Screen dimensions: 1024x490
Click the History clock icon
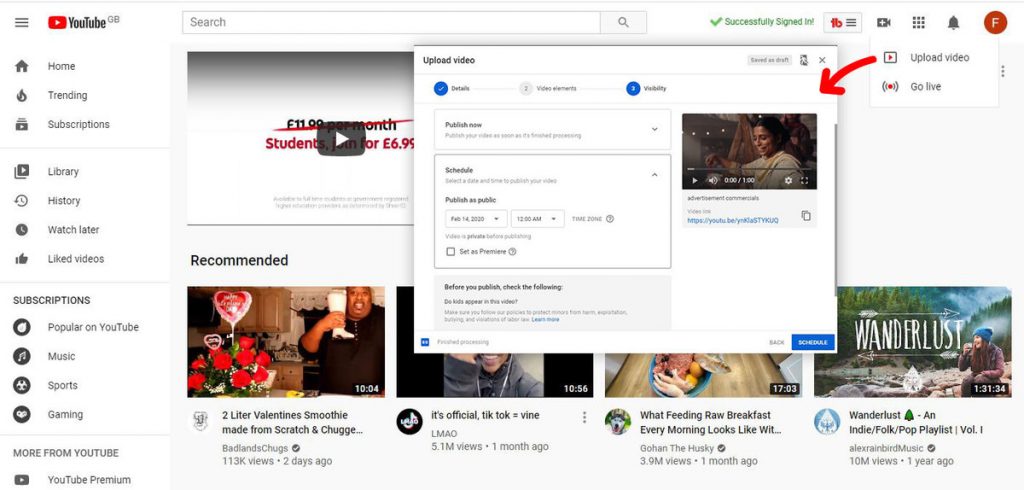[22, 201]
